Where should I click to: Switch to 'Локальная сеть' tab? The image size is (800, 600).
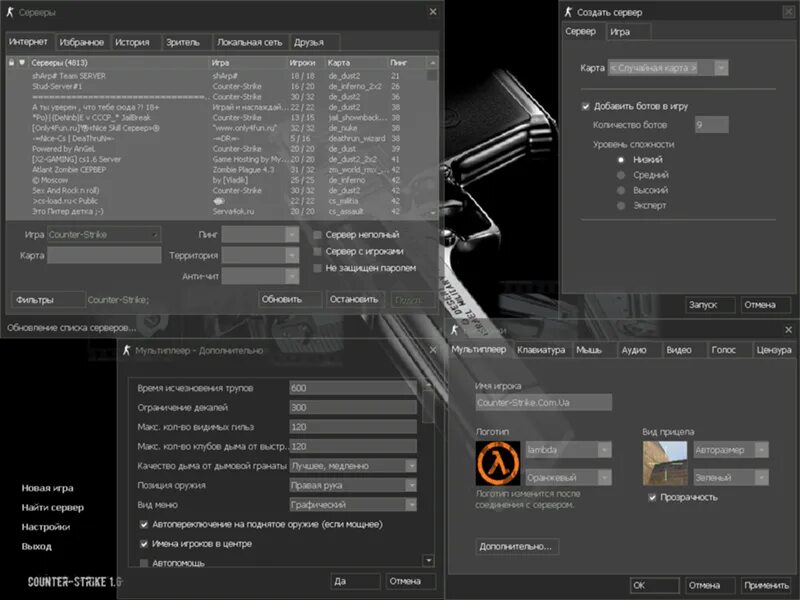coord(249,42)
